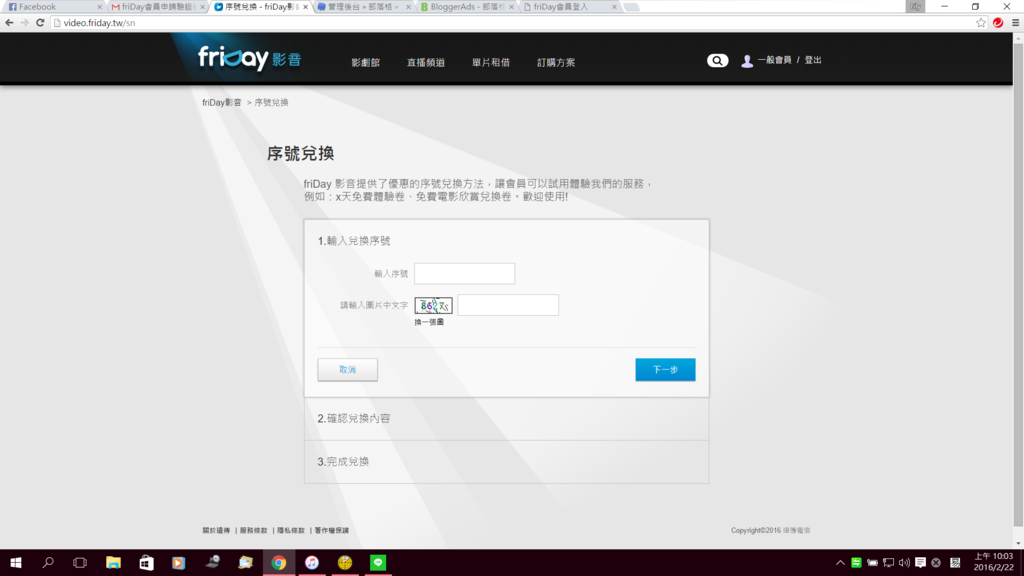The image size is (1024, 576).
Task: Open the 服務條款 footer link
Action: point(253,530)
